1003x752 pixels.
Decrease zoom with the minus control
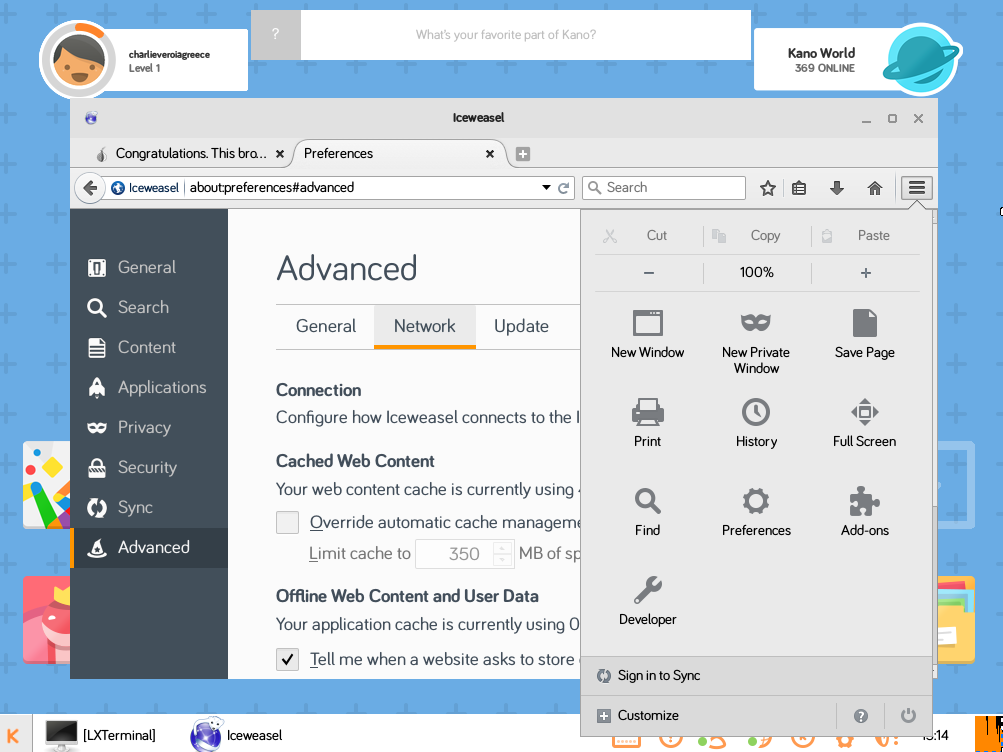648,271
